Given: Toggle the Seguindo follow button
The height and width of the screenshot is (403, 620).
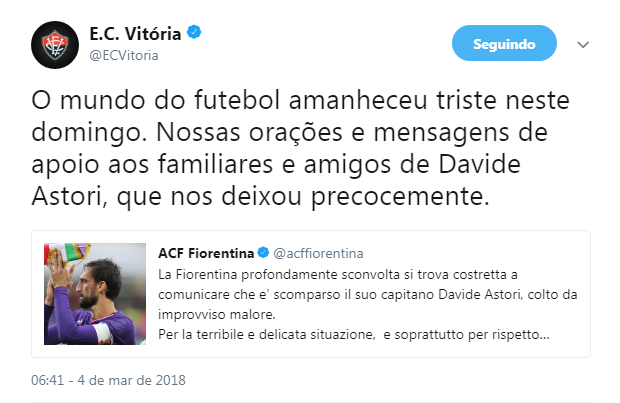Looking at the screenshot, I should [x=504, y=44].
